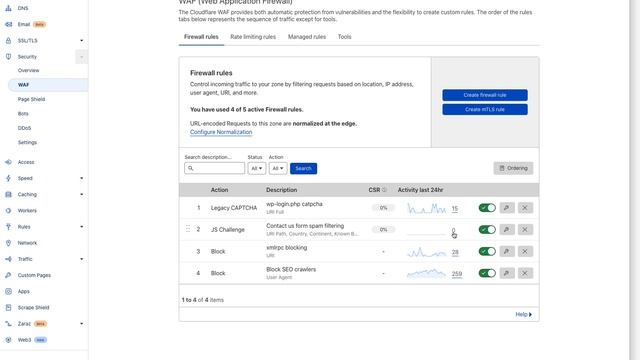Open Settings in the Security submenu
Image resolution: width=640 pixels, height=360 pixels.
tap(27, 142)
